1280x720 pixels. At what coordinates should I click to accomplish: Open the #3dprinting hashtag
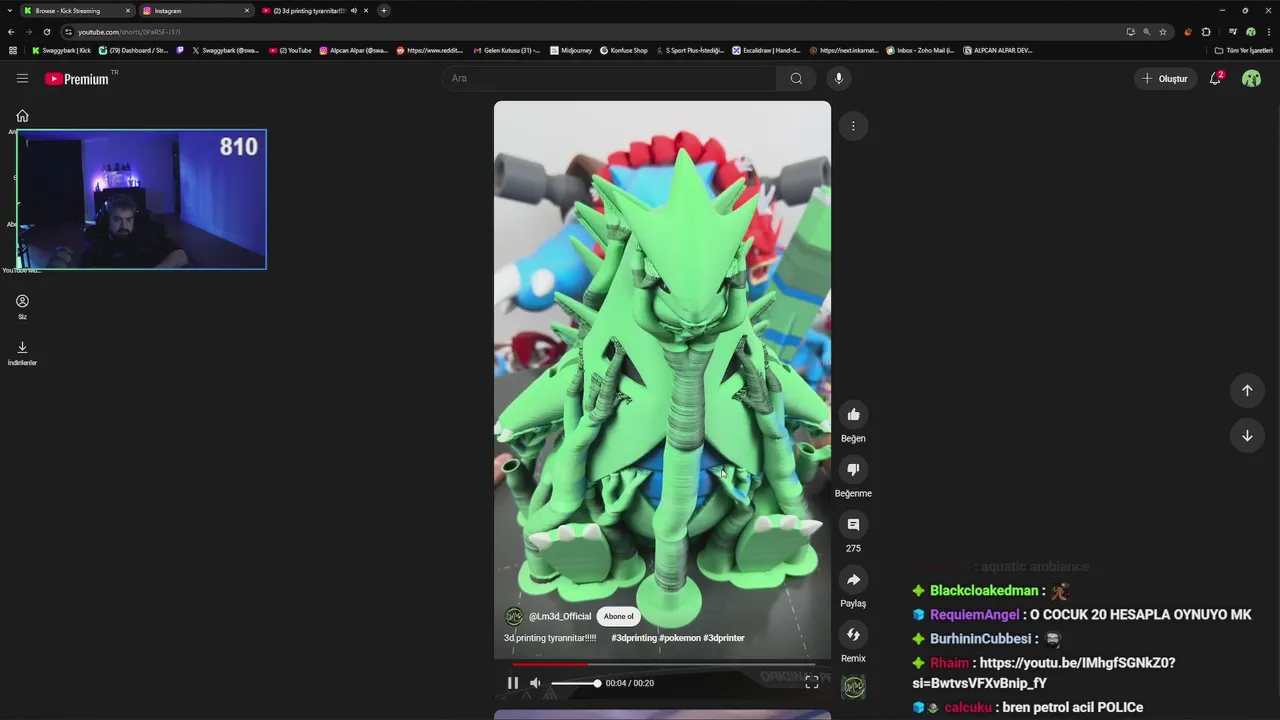(634, 638)
